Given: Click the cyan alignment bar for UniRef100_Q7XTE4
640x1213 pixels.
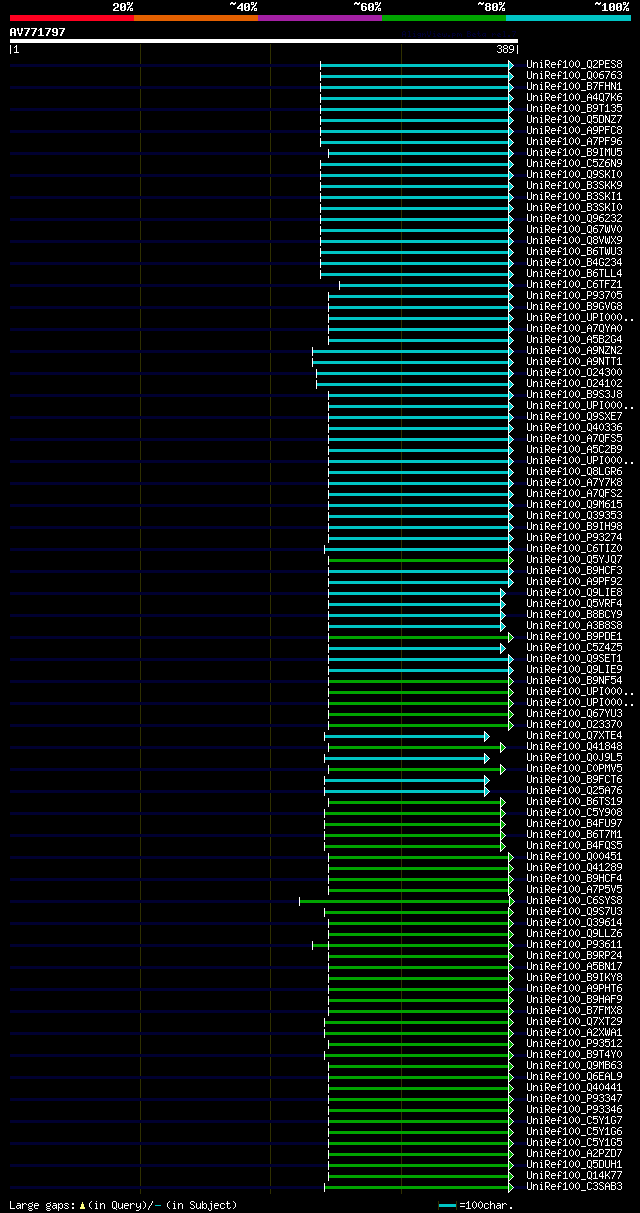Looking at the screenshot, I should (407, 736).
